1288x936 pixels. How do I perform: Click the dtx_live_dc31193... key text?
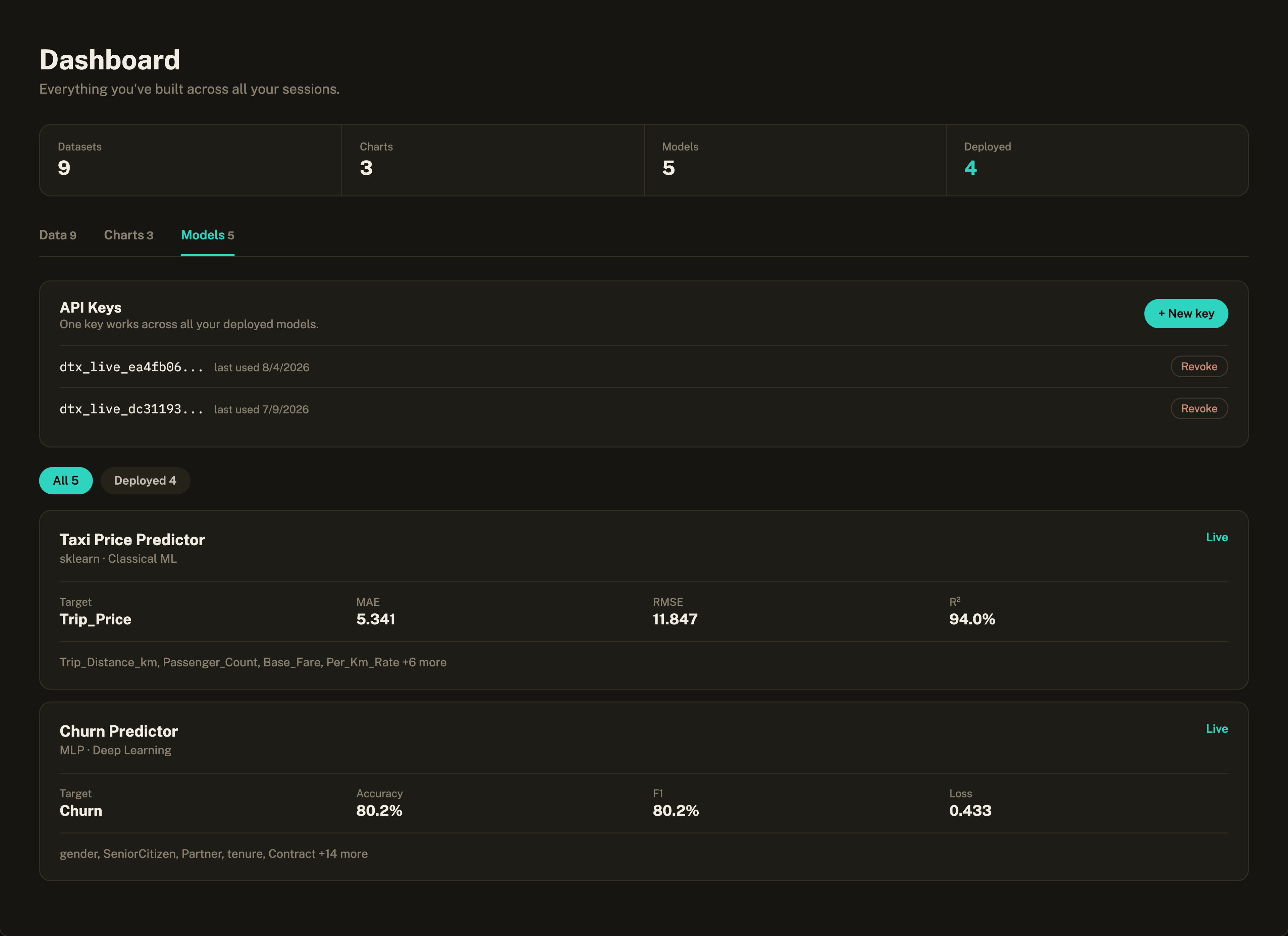pos(131,409)
